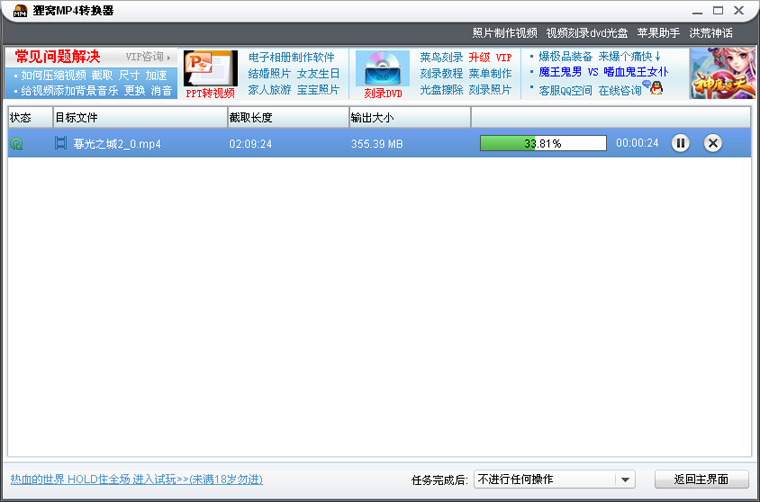This screenshot has width=760, height=502.
Task: Open the 不进行任何操作 combo box
Action: (x=554, y=480)
